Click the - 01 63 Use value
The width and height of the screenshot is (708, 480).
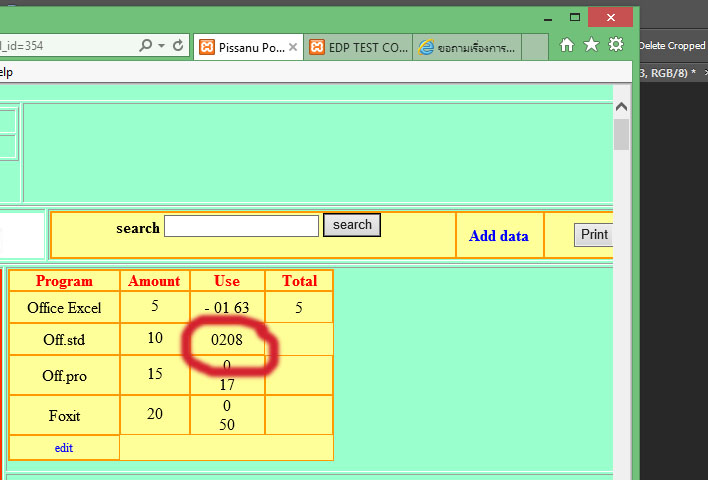[x=227, y=308]
